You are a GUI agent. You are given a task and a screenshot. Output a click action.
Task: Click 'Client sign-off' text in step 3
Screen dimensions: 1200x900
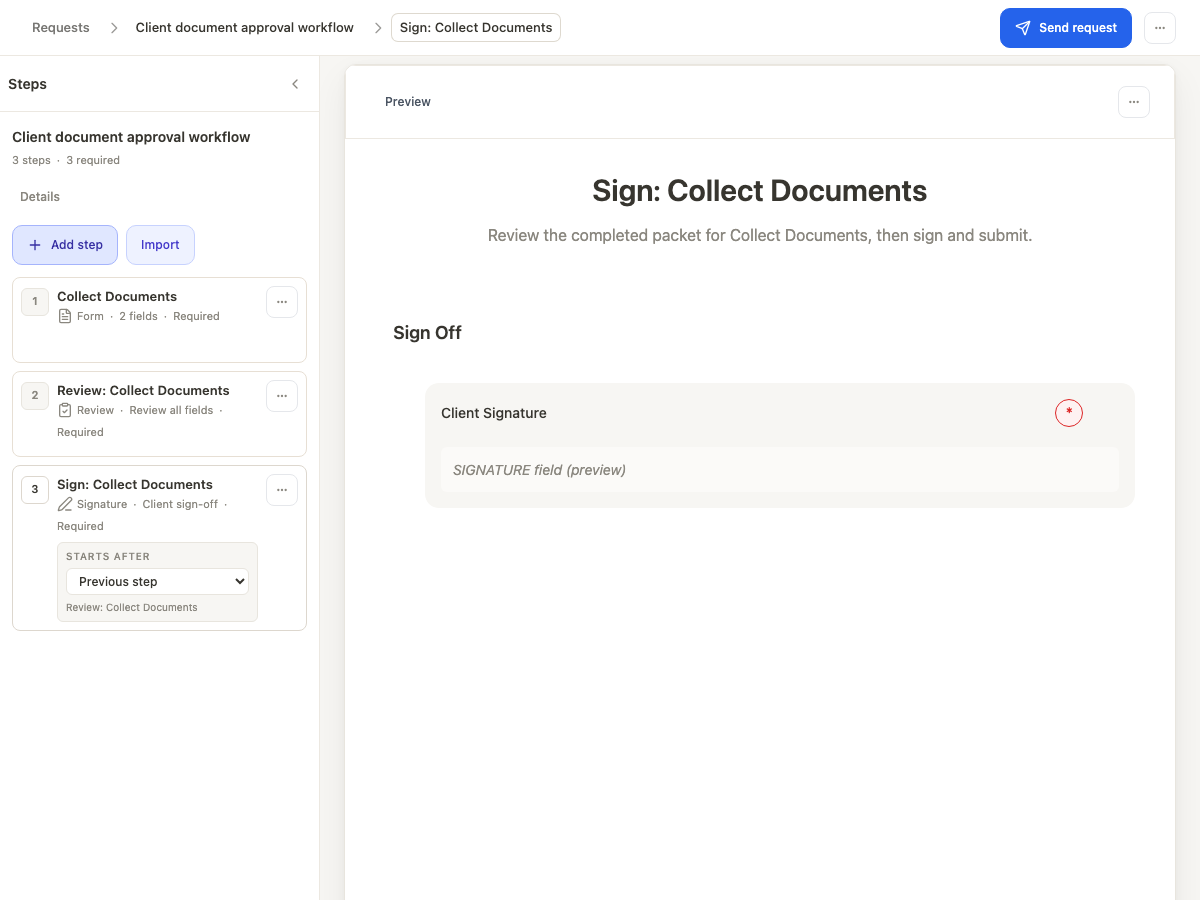[x=180, y=504]
